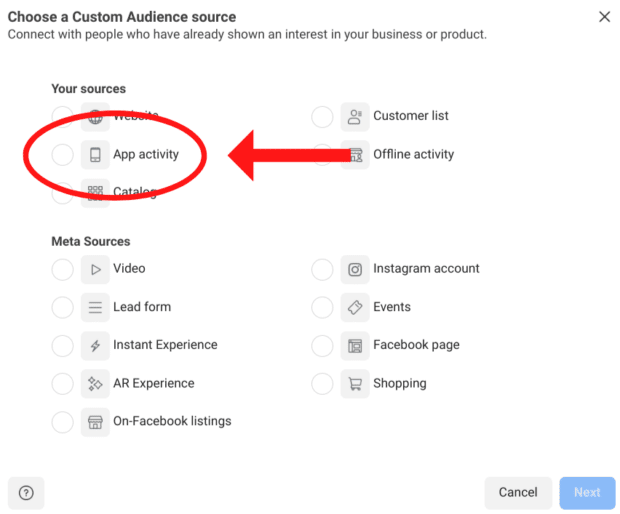This screenshot has width=620, height=514.
Task: Click the Customer list people icon
Action: tap(355, 117)
